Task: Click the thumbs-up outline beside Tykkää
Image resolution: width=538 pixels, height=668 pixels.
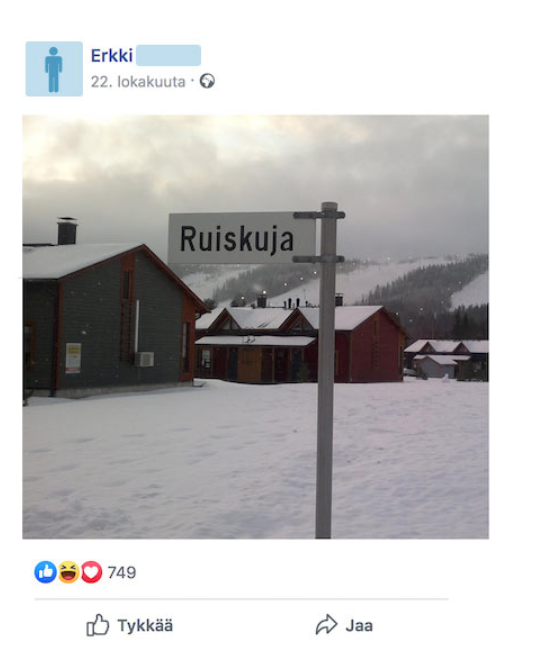Action: [x=98, y=625]
